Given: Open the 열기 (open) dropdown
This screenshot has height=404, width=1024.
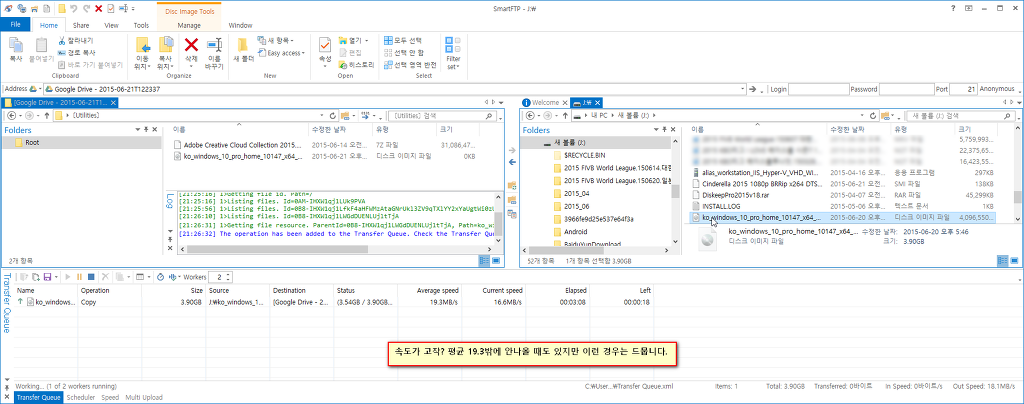Looking at the screenshot, I should click(353, 40).
